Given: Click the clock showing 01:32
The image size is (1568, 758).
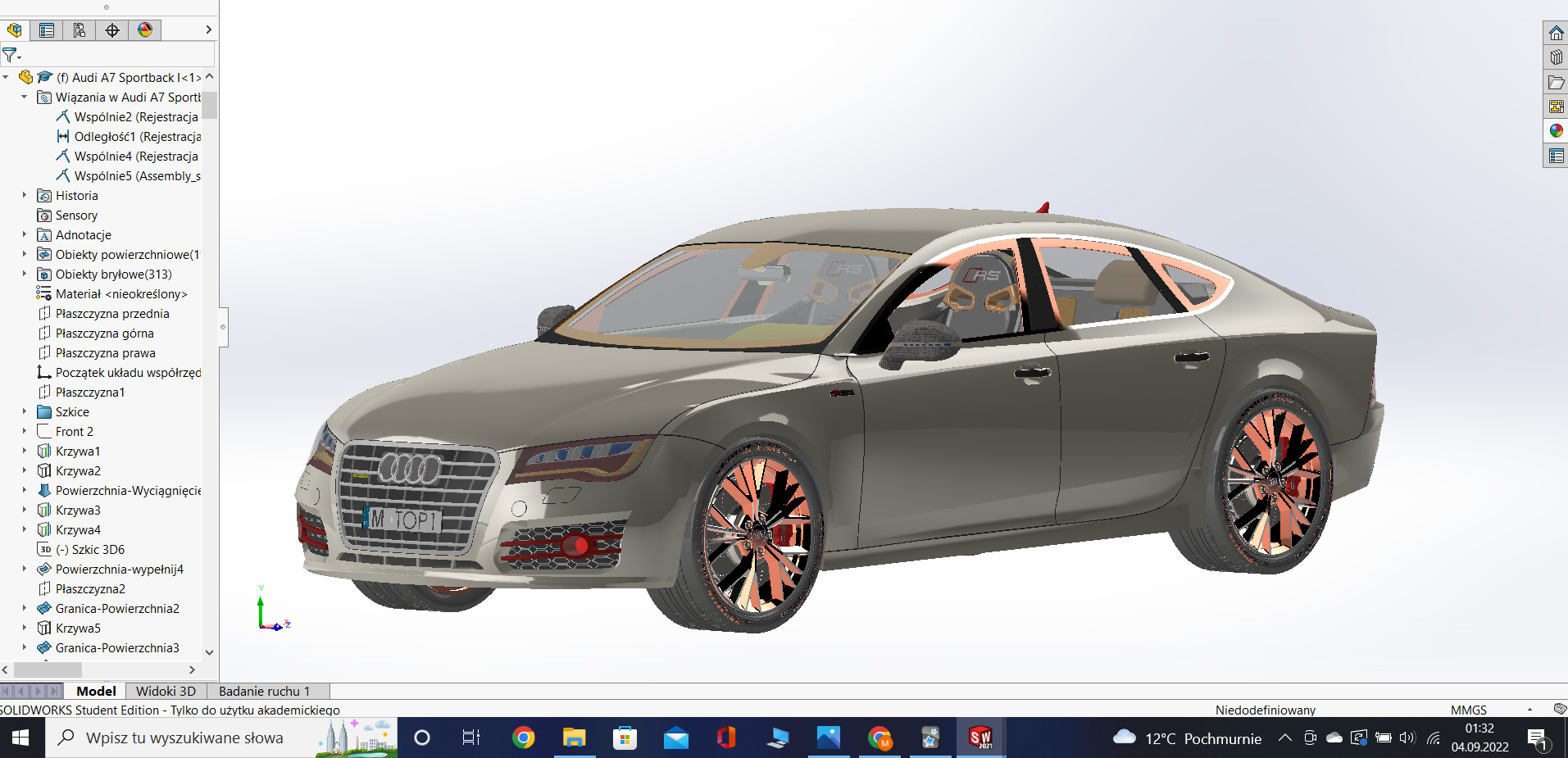Looking at the screenshot, I should (1479, 728).
